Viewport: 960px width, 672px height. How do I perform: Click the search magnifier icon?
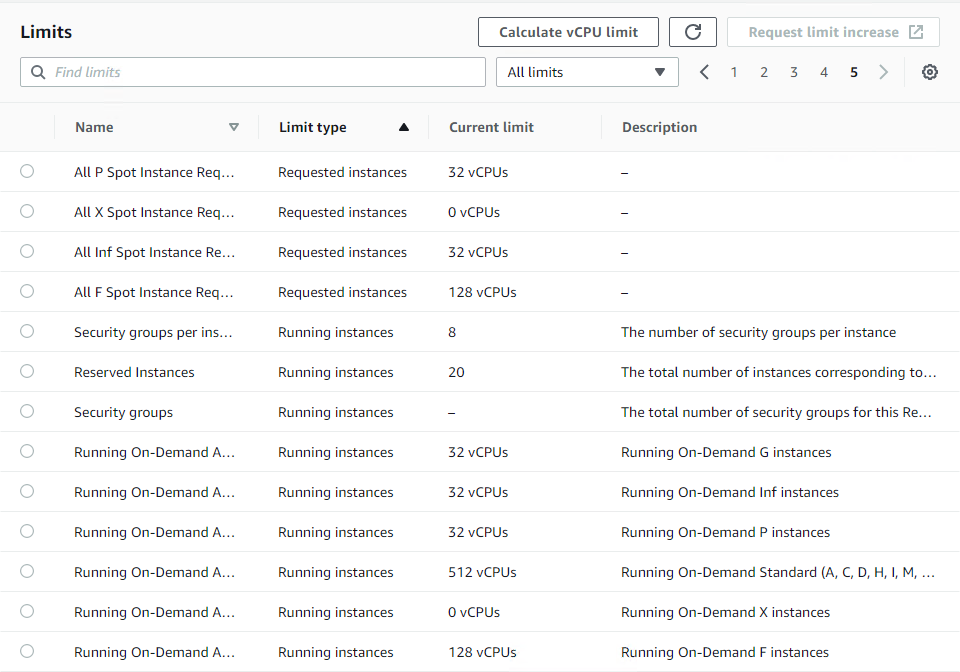[x=38, y=72]
